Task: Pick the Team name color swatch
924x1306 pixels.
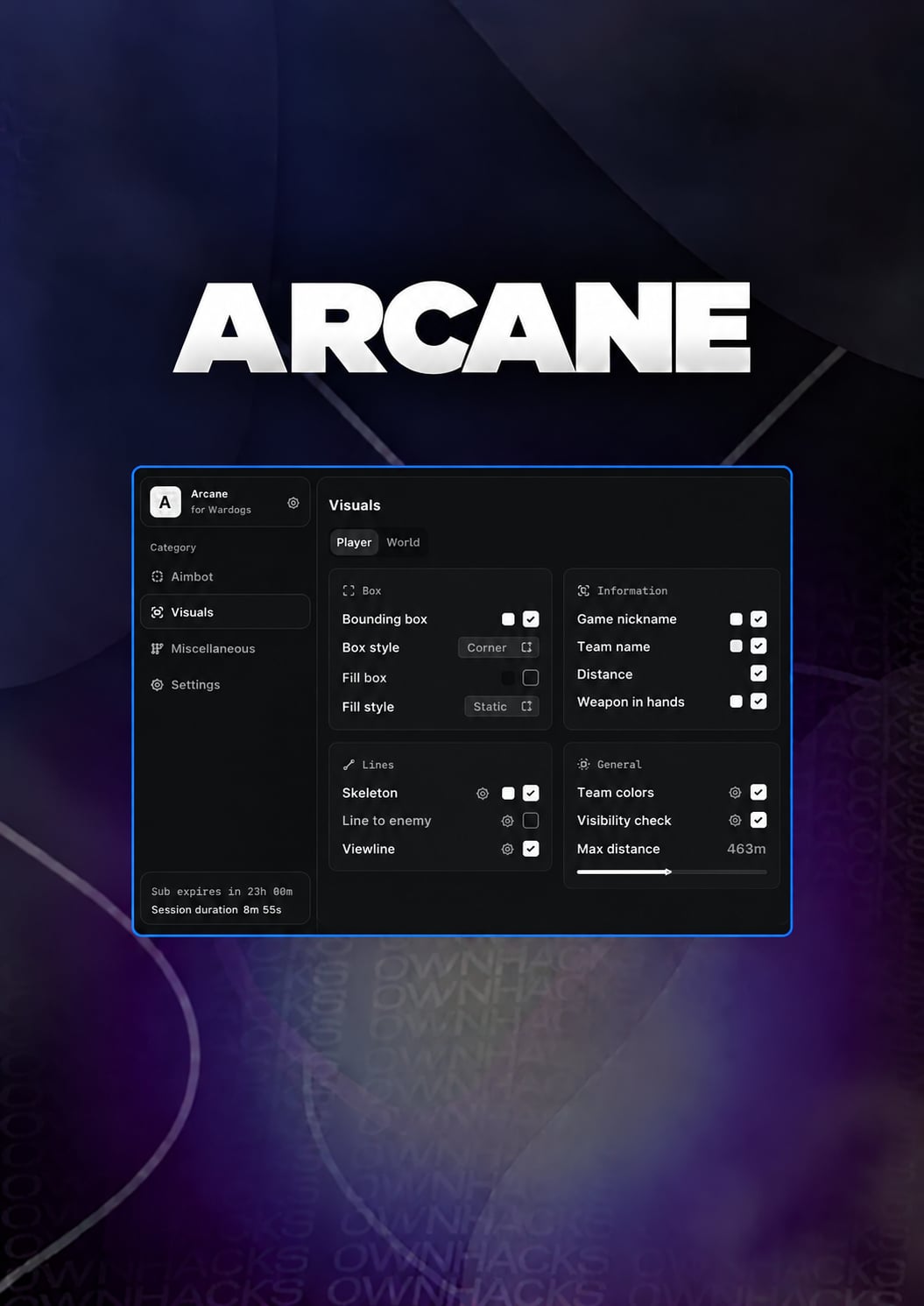Action: click(736, 646)
